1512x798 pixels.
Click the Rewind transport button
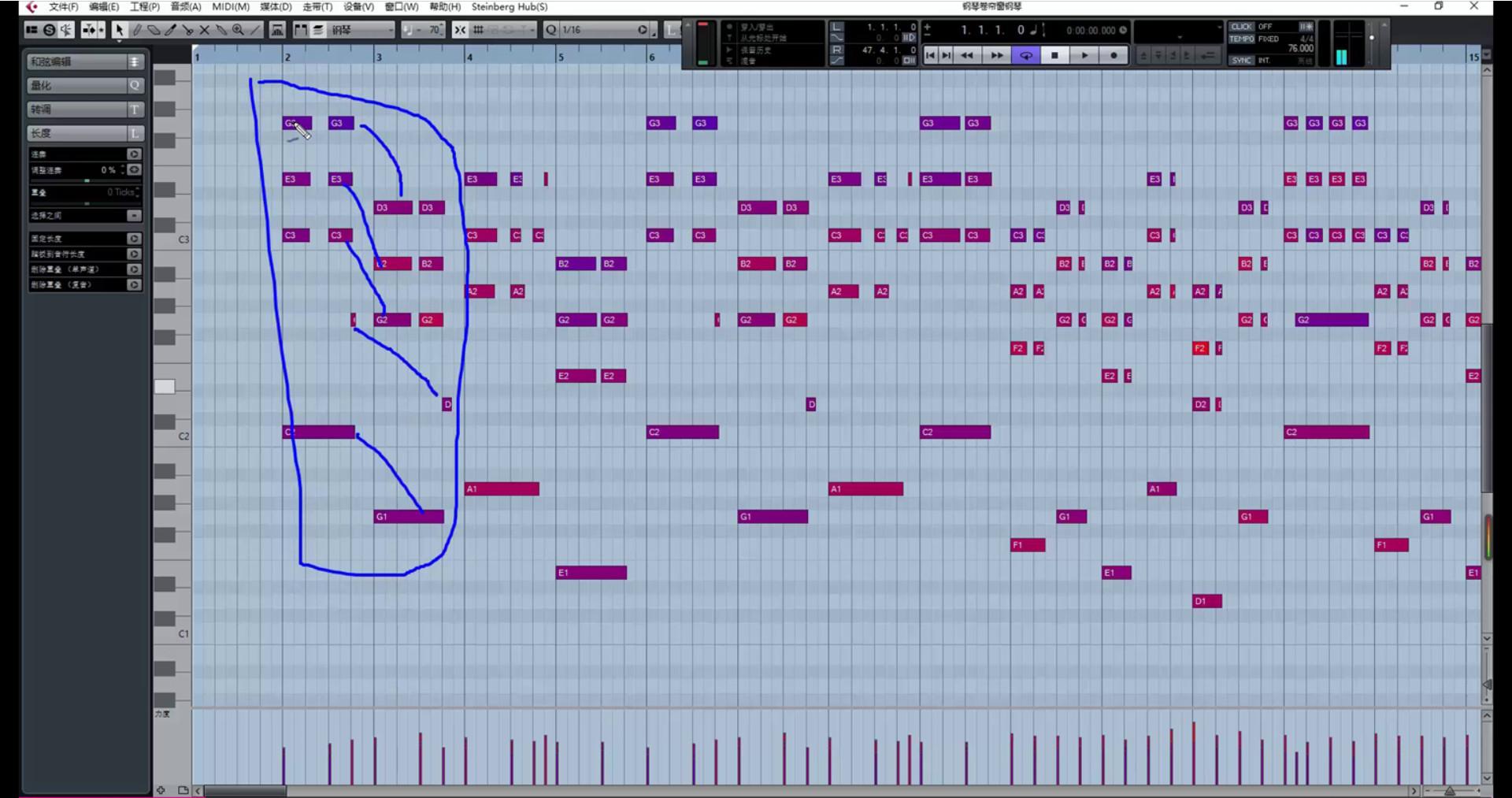(x=967, y=55)
